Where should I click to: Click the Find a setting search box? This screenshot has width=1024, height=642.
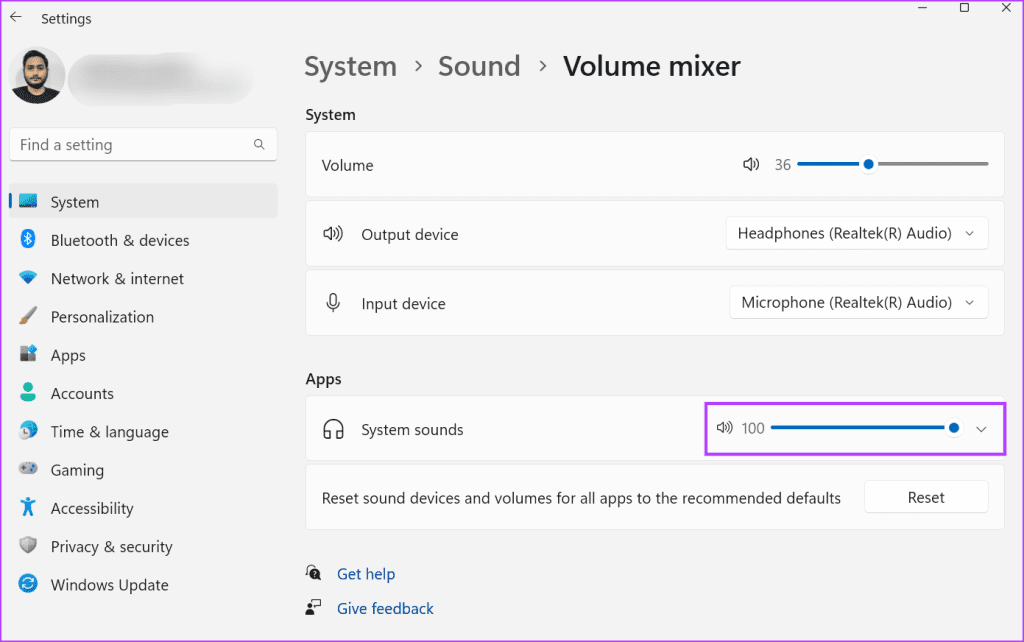click(x=130, y=145)
